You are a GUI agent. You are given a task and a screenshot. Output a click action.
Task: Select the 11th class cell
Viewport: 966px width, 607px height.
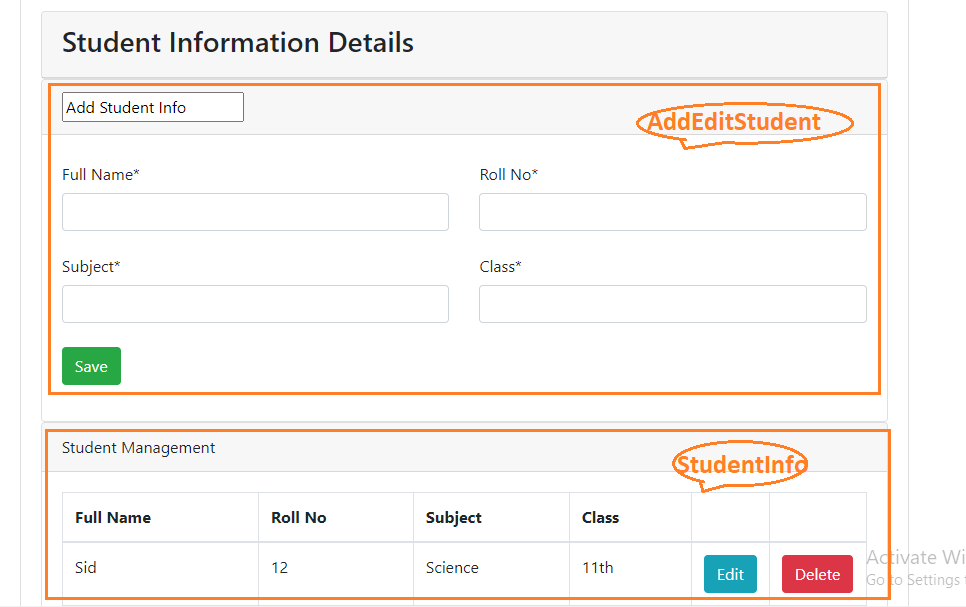pos(598,568)
